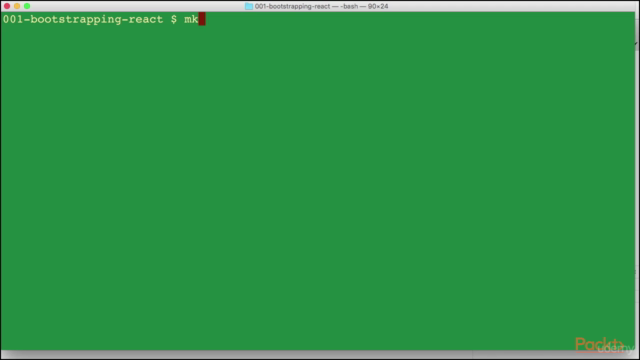Click the red terminal cursor block
640x360 pixels.
202,19
